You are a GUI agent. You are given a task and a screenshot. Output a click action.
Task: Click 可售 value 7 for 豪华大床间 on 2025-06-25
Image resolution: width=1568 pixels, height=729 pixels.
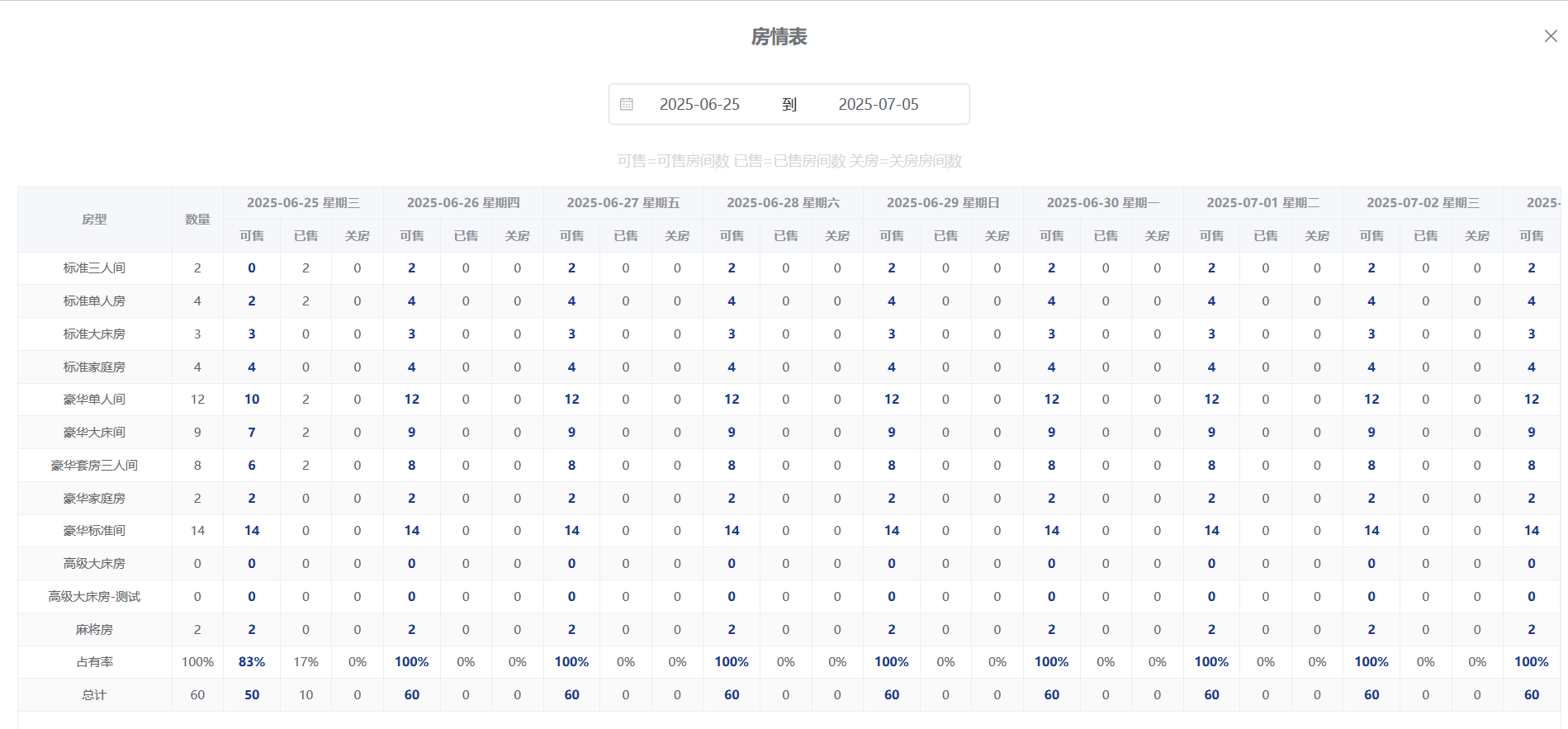click(x=252, y=433)
